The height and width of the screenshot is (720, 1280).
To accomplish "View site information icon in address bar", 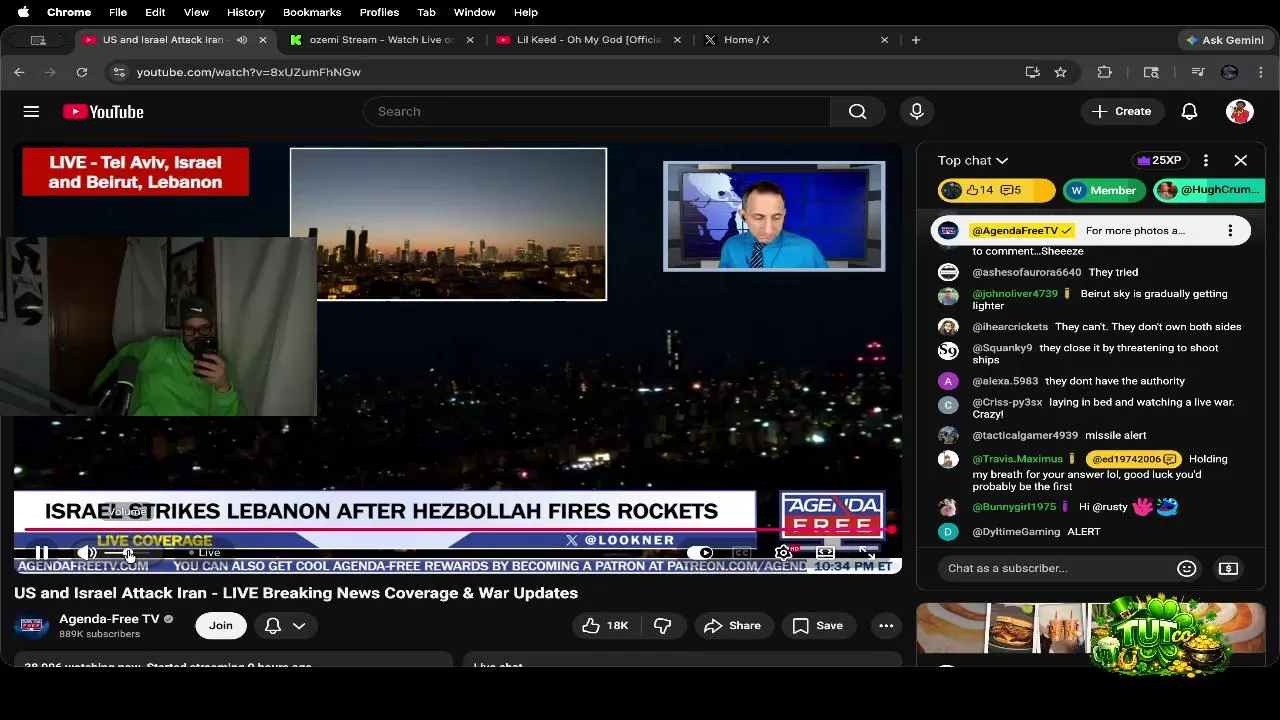I will pos(119,72).
